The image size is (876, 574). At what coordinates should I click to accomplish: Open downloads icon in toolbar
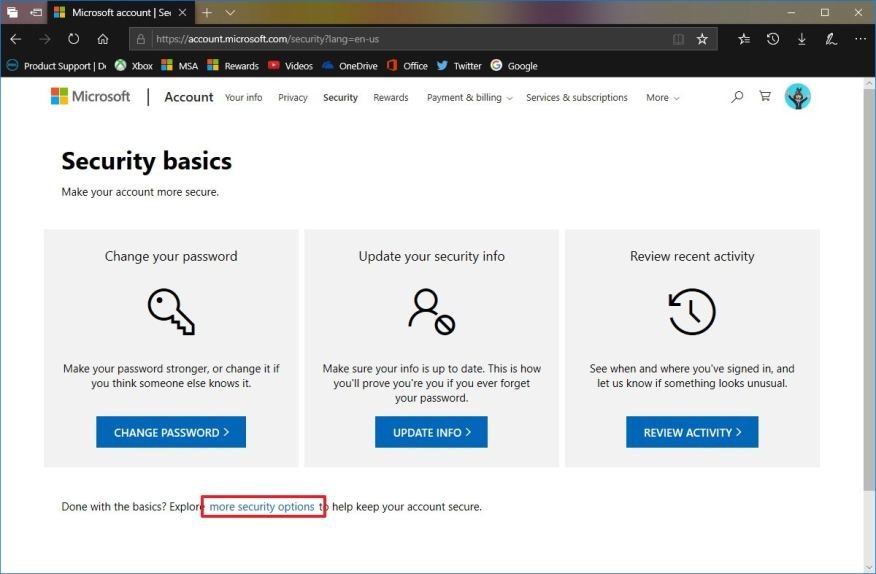[x=802, y=39]
